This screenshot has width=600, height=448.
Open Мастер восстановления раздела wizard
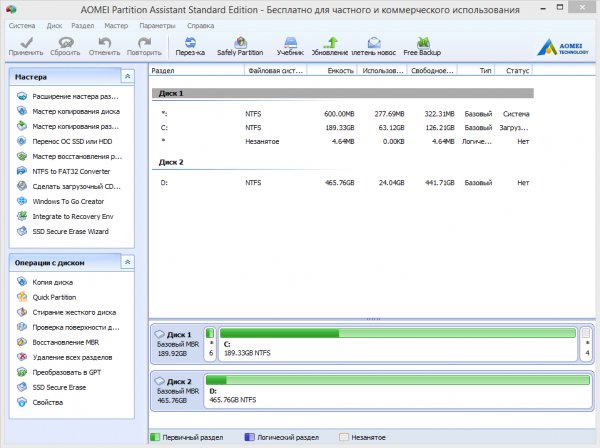(69, 156)
